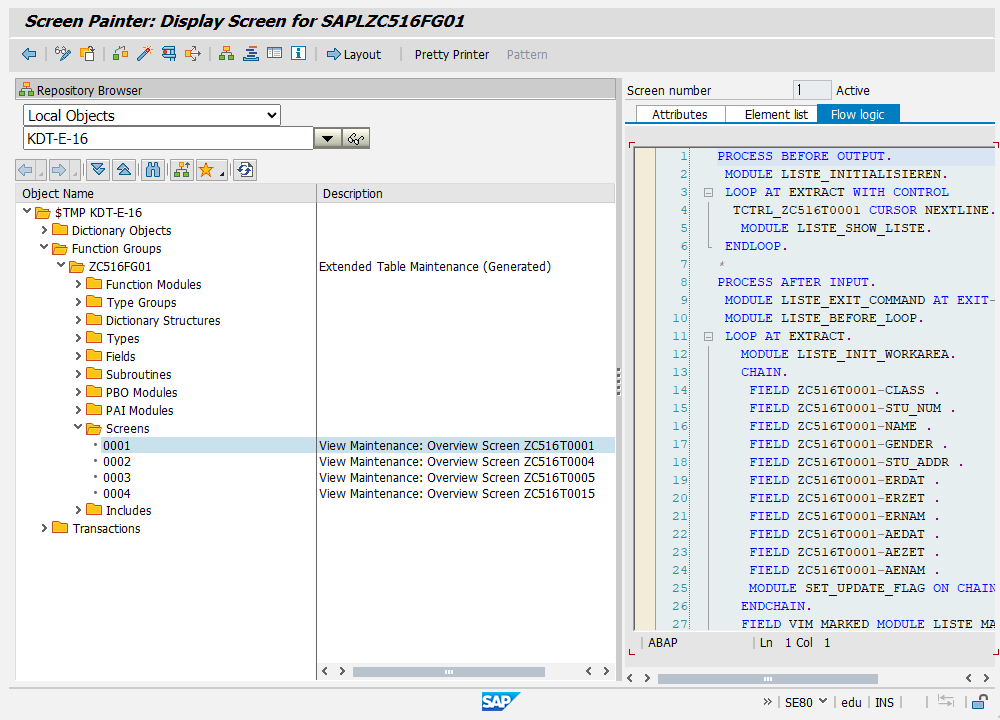
Task: Click the Other Object icon in the toolbar
Action: point(87,54)
